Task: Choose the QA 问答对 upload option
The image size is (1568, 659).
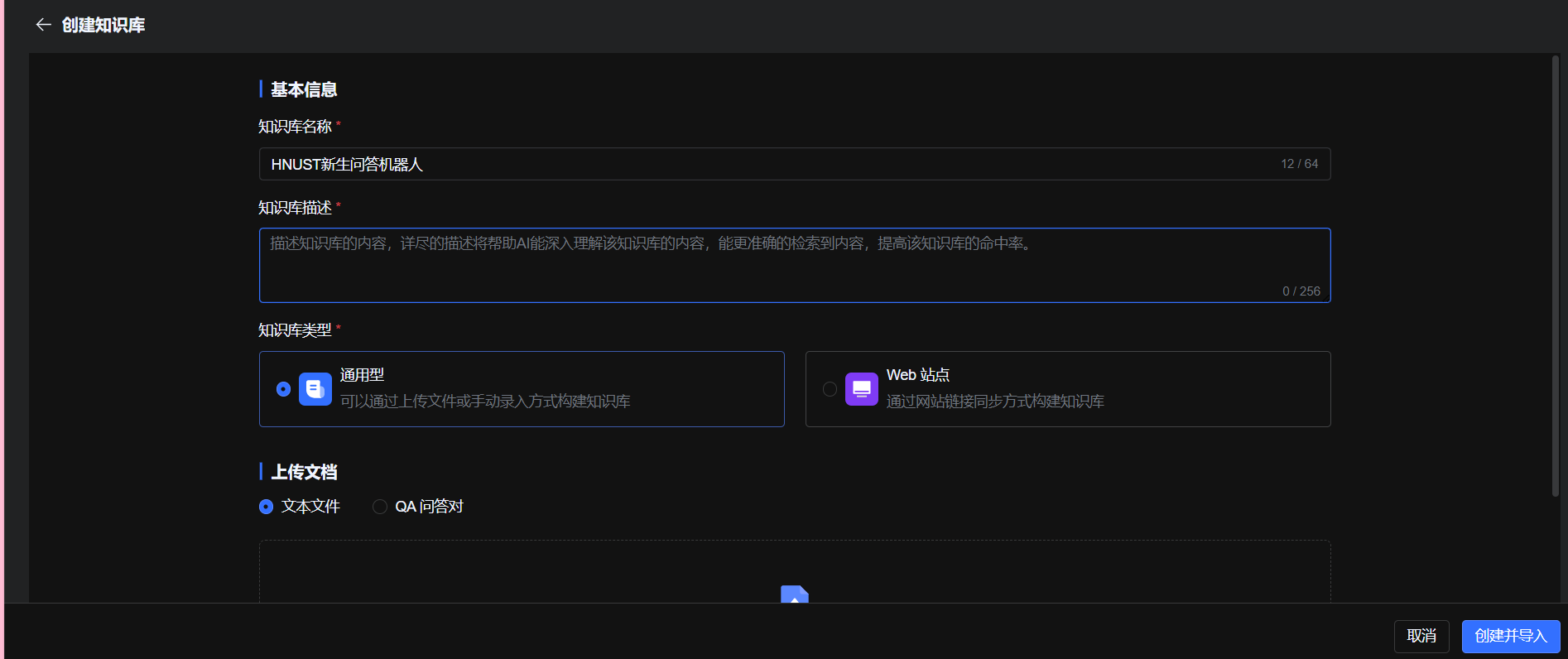Action: click(380, 507)
